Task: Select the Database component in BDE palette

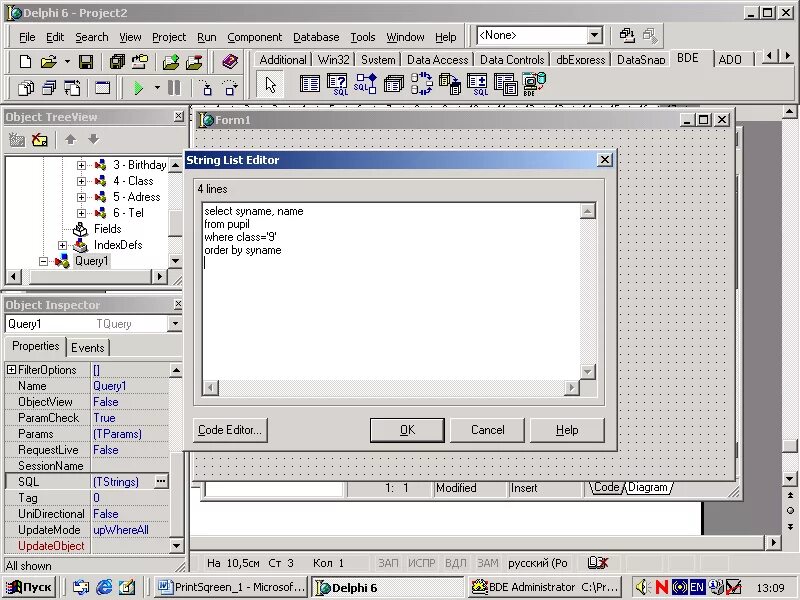Action: point(393,84)
